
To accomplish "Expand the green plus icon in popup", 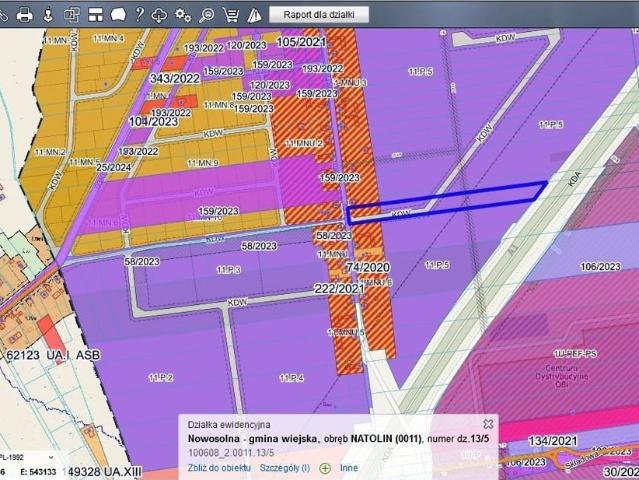I will click(325, 467).
